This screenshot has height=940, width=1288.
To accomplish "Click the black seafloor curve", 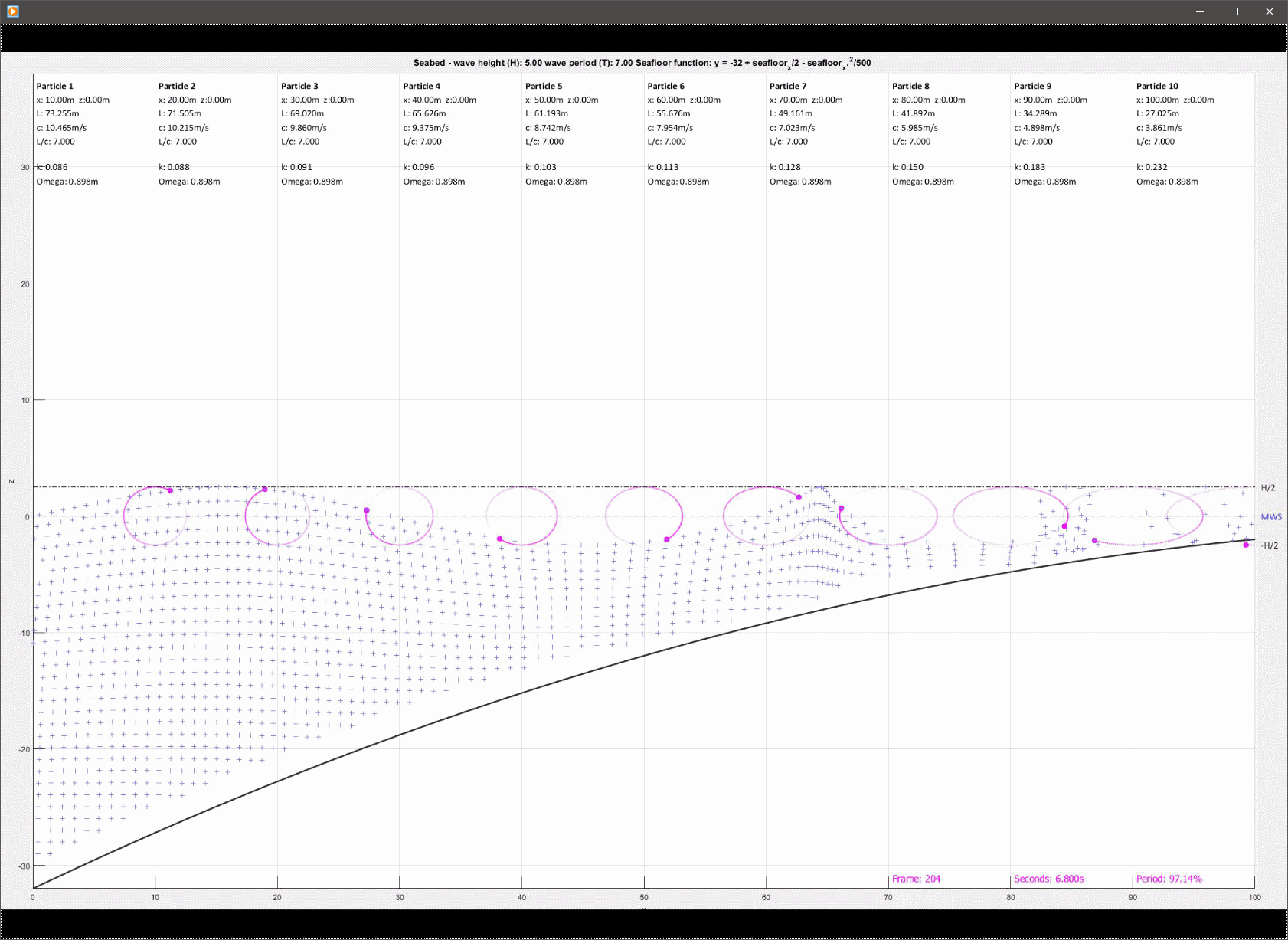I will (521, 692).
